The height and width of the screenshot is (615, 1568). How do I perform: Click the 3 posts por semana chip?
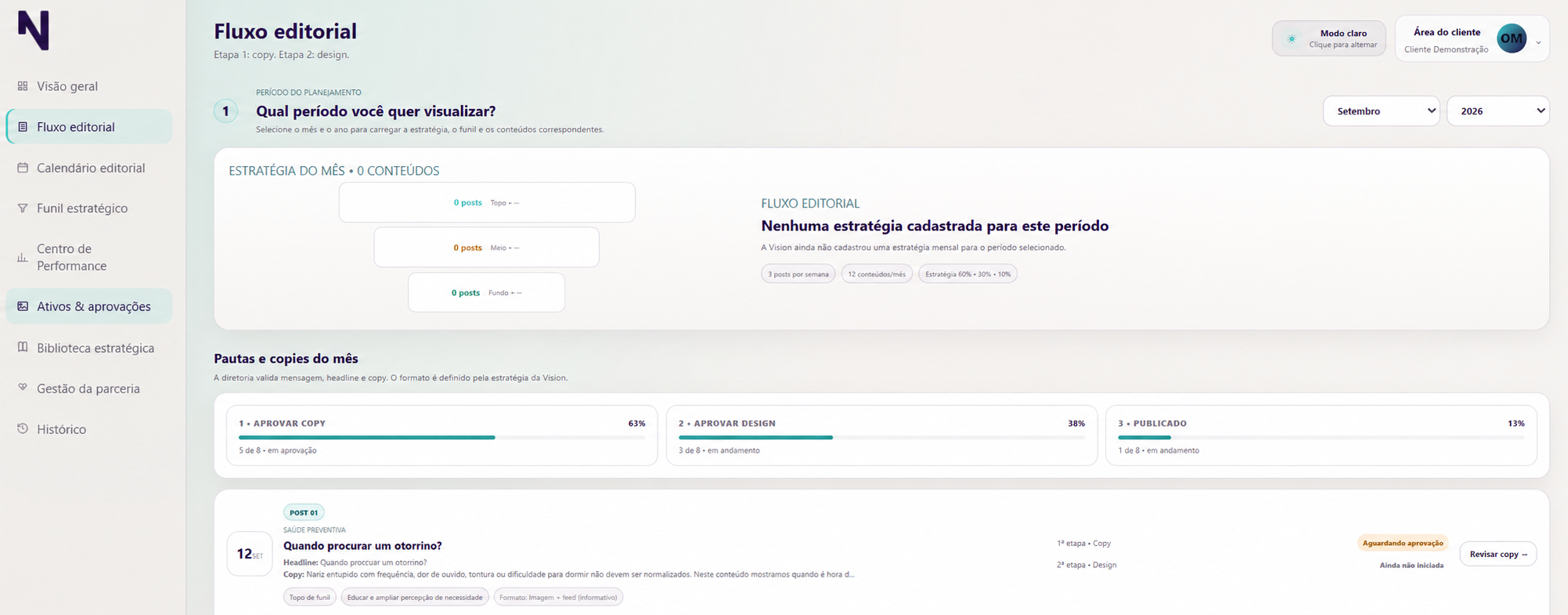pyautogui.click(x=798, y=274)
